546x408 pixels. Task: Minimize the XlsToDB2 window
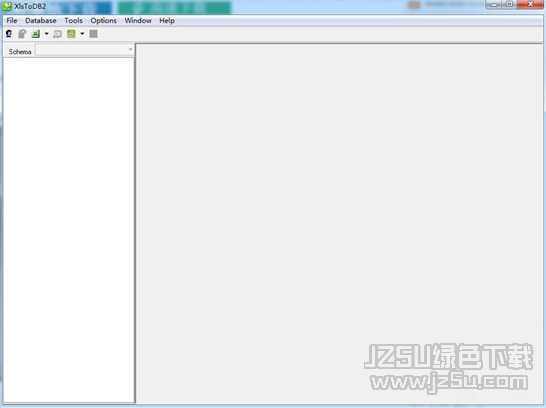494,4
